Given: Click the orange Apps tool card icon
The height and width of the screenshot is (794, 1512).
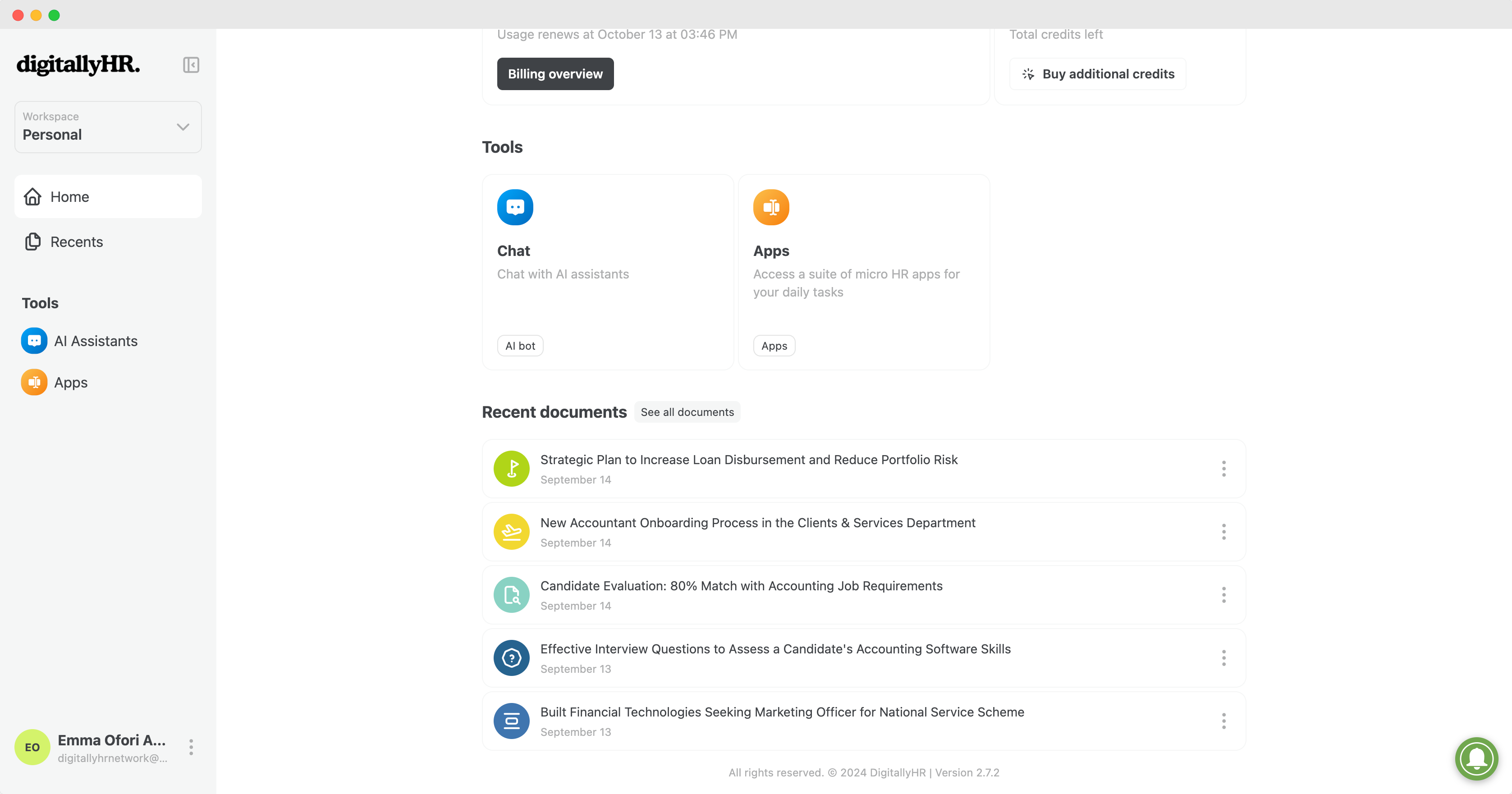Looking at the screenshot, I should click(x=771, y=207).
